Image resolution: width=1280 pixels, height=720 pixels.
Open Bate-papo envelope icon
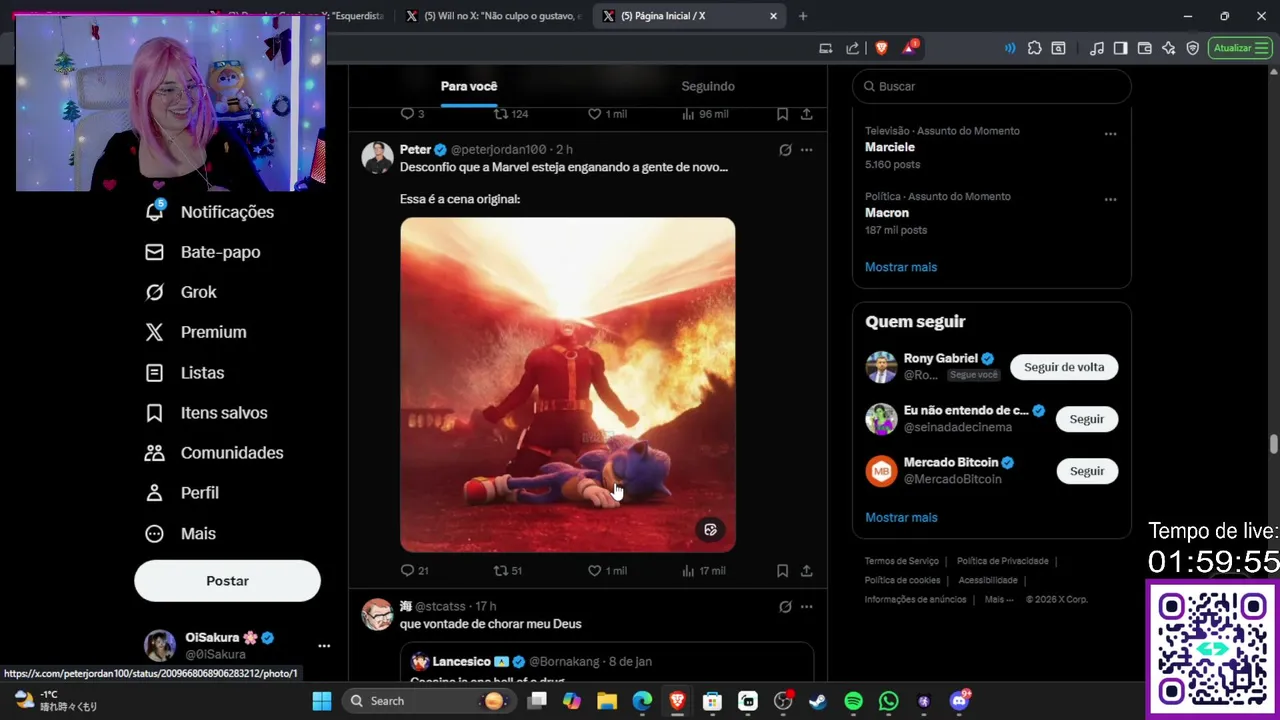154,252
